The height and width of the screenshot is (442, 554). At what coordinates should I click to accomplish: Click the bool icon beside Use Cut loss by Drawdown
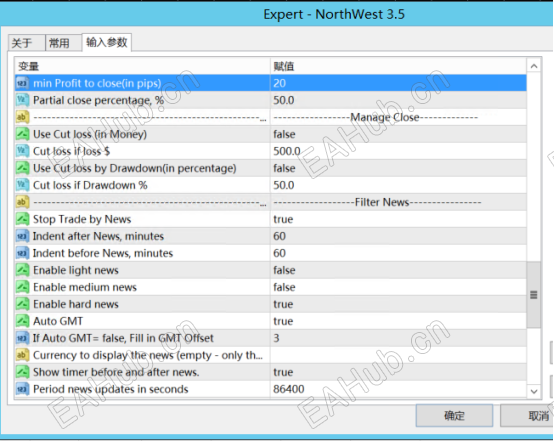(x=22, y=168)
